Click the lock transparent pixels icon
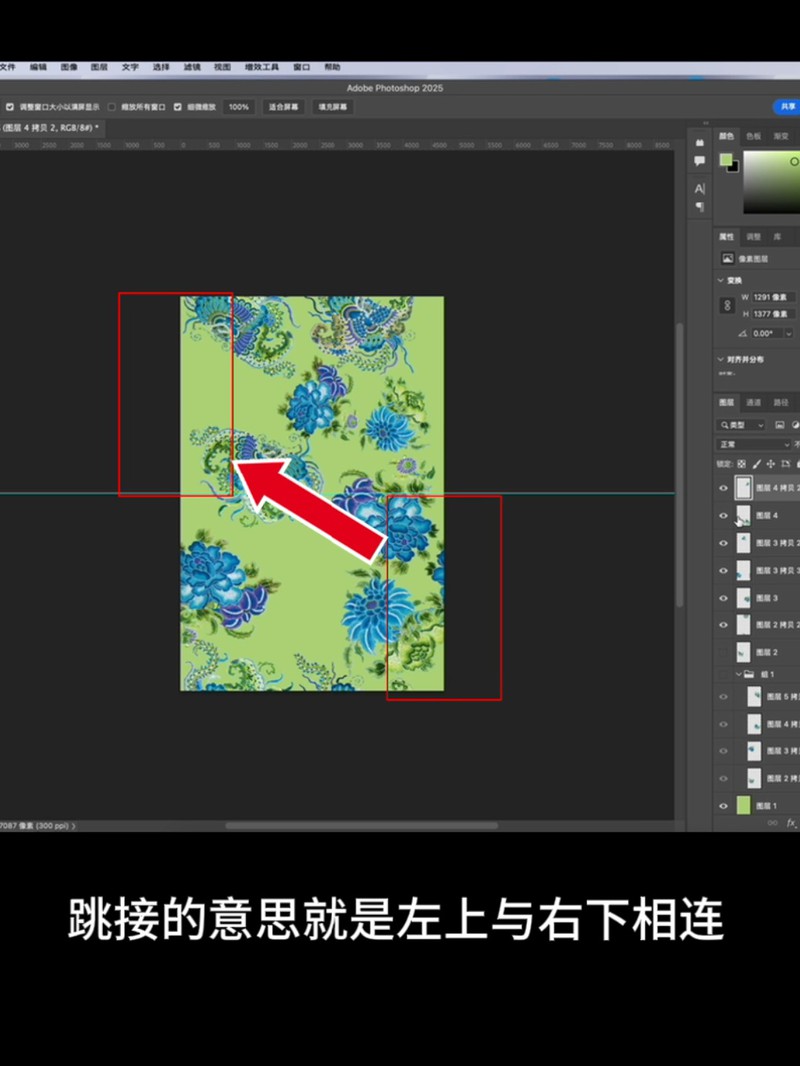 (741, 464)
